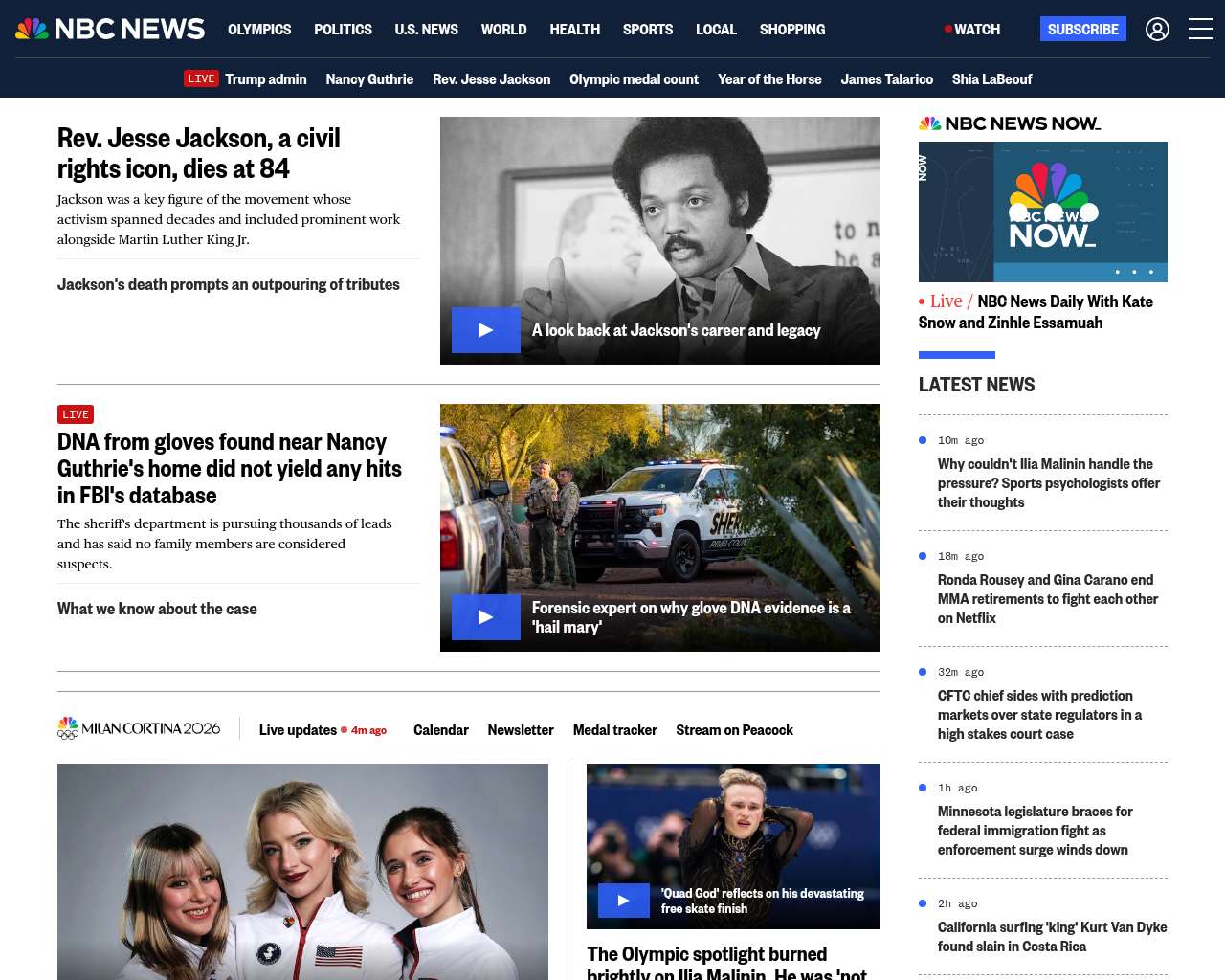The height and width of the screenshot is (980, 1225).
Task: Go to the Politics menu section
Action: pyautogui.click(x=343, y=30)
